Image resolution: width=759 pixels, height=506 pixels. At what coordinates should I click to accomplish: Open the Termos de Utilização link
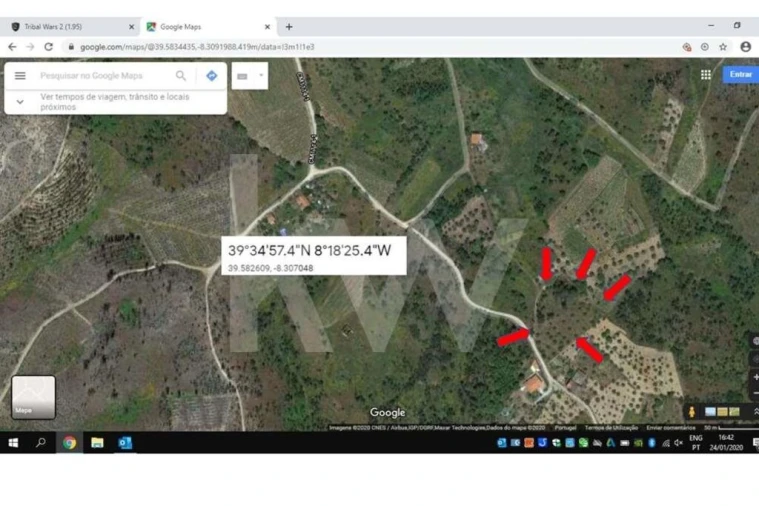coord(611,428)
